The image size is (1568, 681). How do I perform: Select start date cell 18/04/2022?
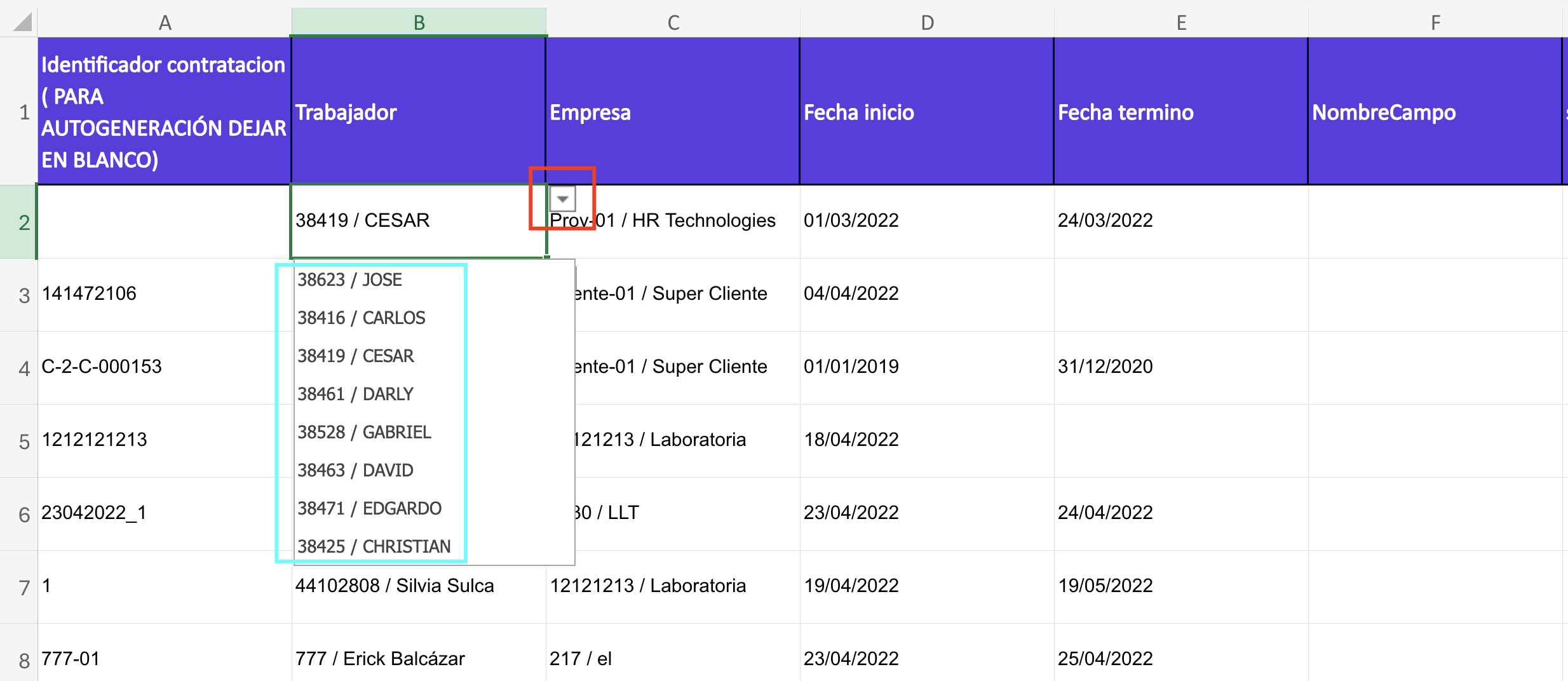[x=927, y=441]
